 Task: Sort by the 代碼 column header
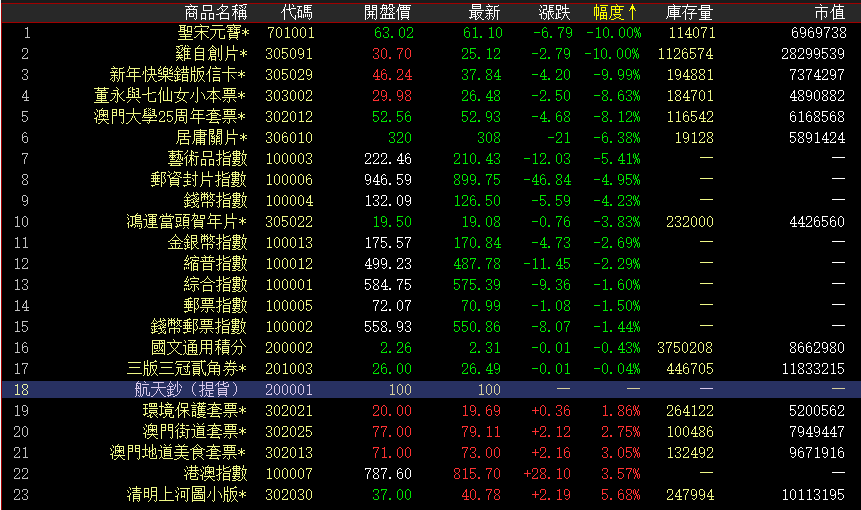(297, 12)
